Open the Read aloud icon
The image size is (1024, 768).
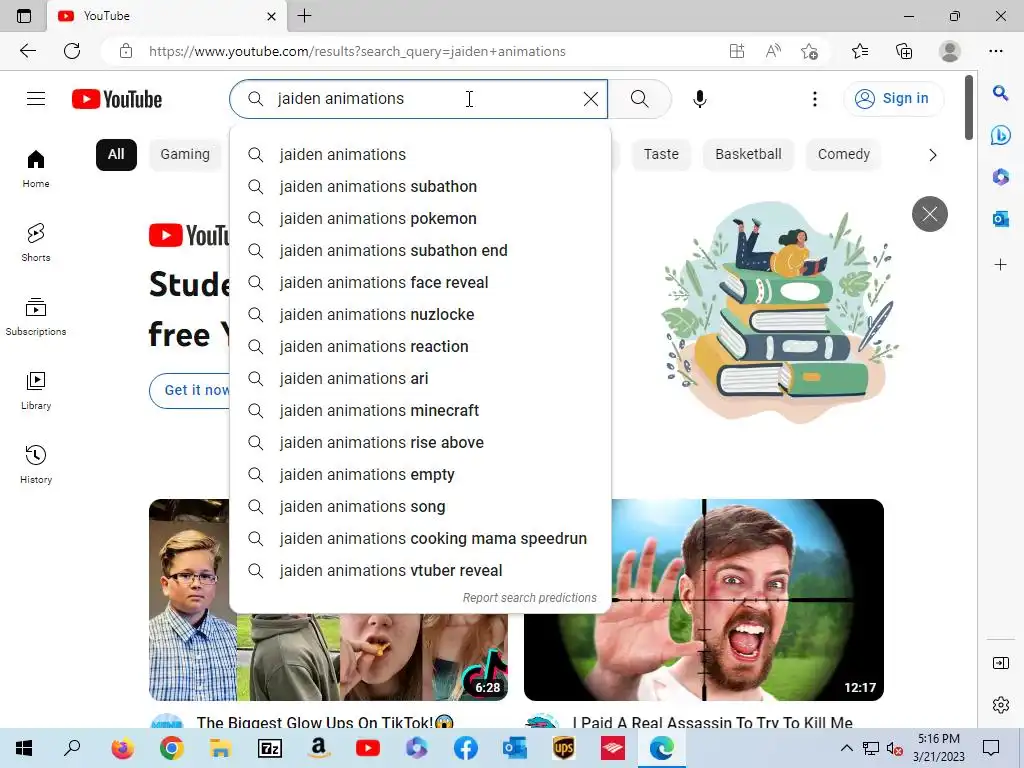pyautogui.click(x=773, y=51)
